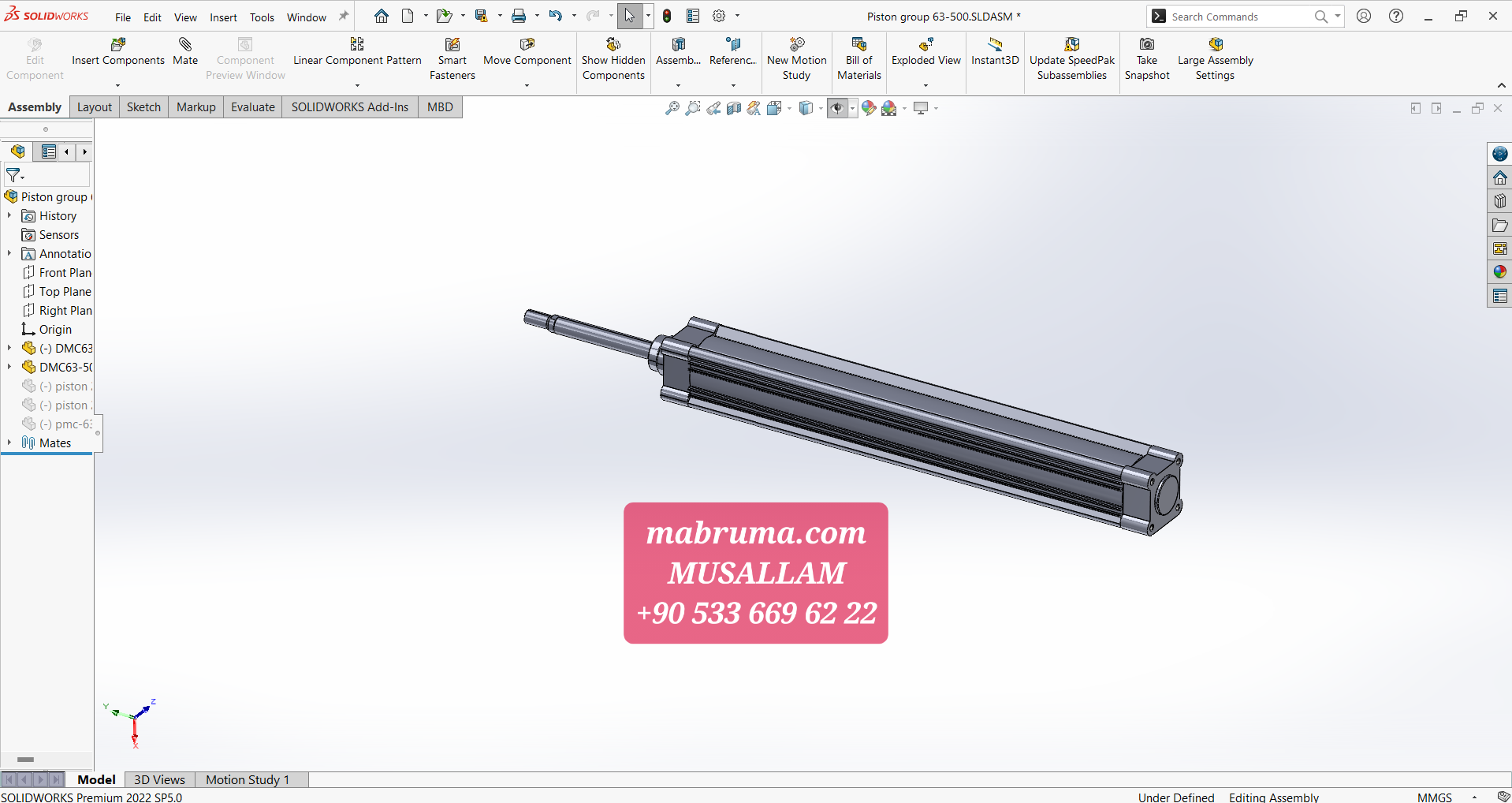Open the Insert menu

(x=223, y=17)
